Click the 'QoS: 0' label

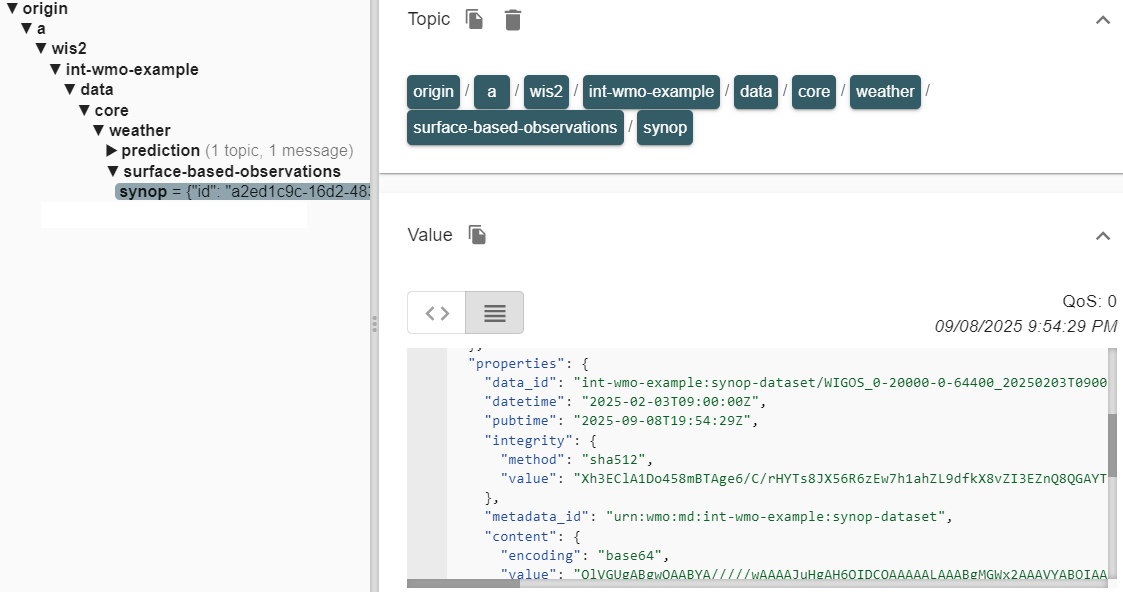click(x=1089, y=301)
